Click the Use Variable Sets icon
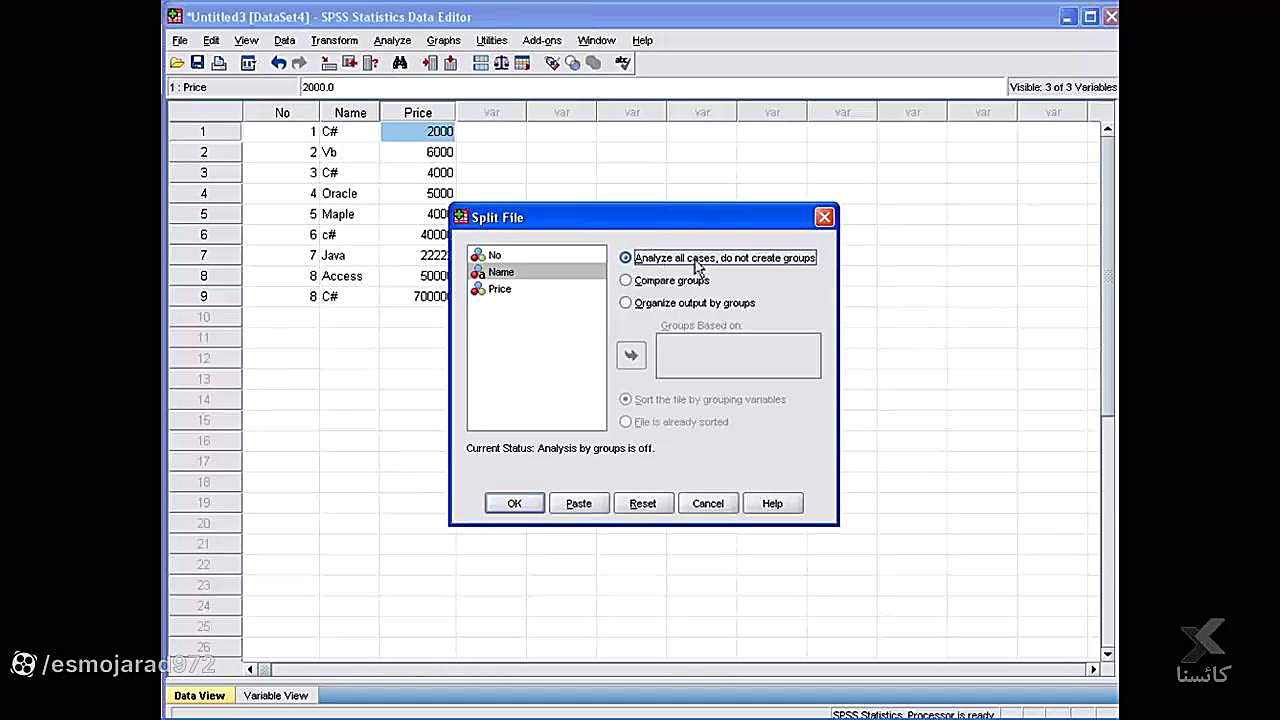Screen dimensions: 1280x720 coord(572,63)
